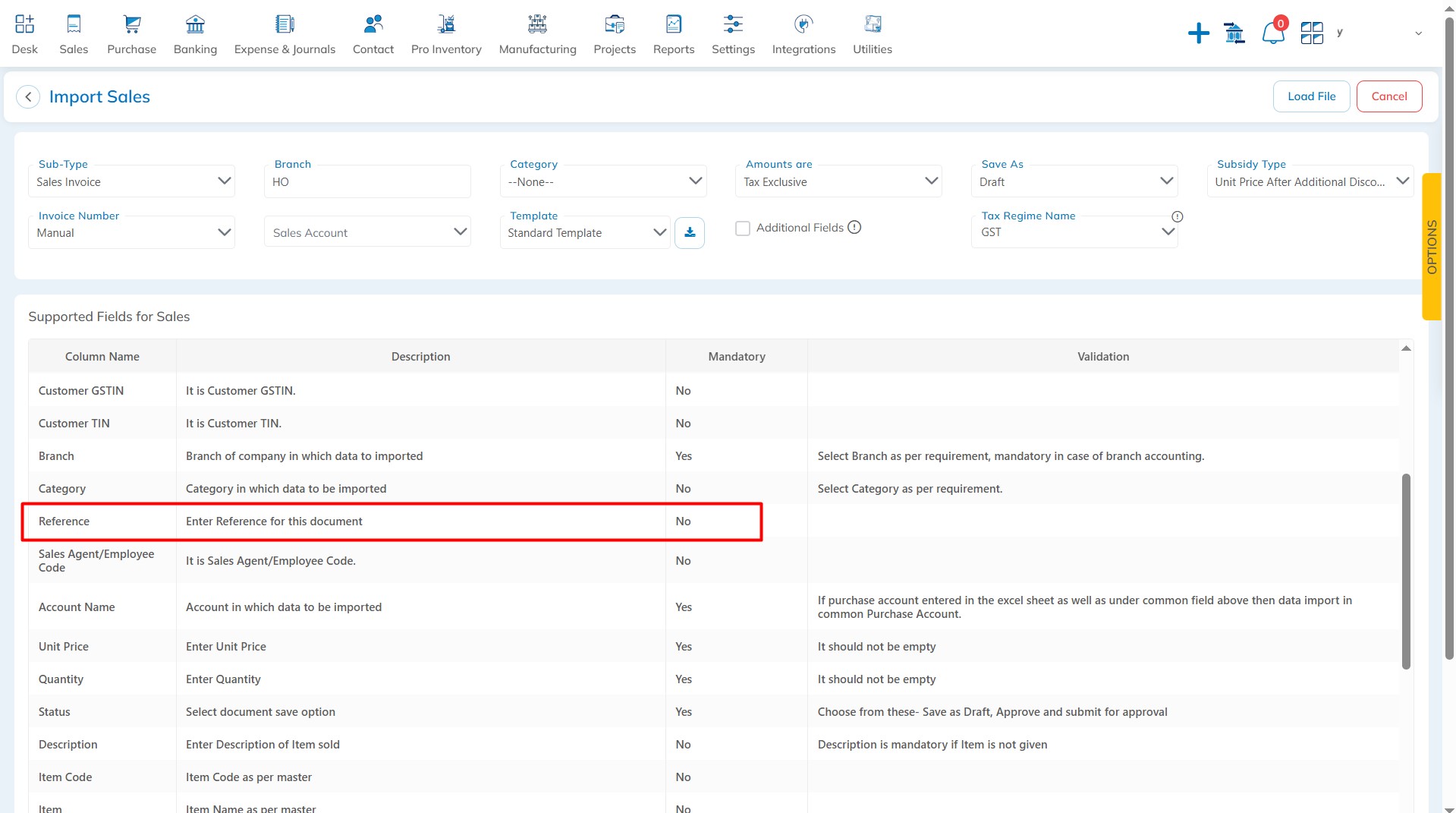Viewport: 1456px width, 813px height.
Task: Open the Integrations module icon
Action: click(x=803, y=24)
